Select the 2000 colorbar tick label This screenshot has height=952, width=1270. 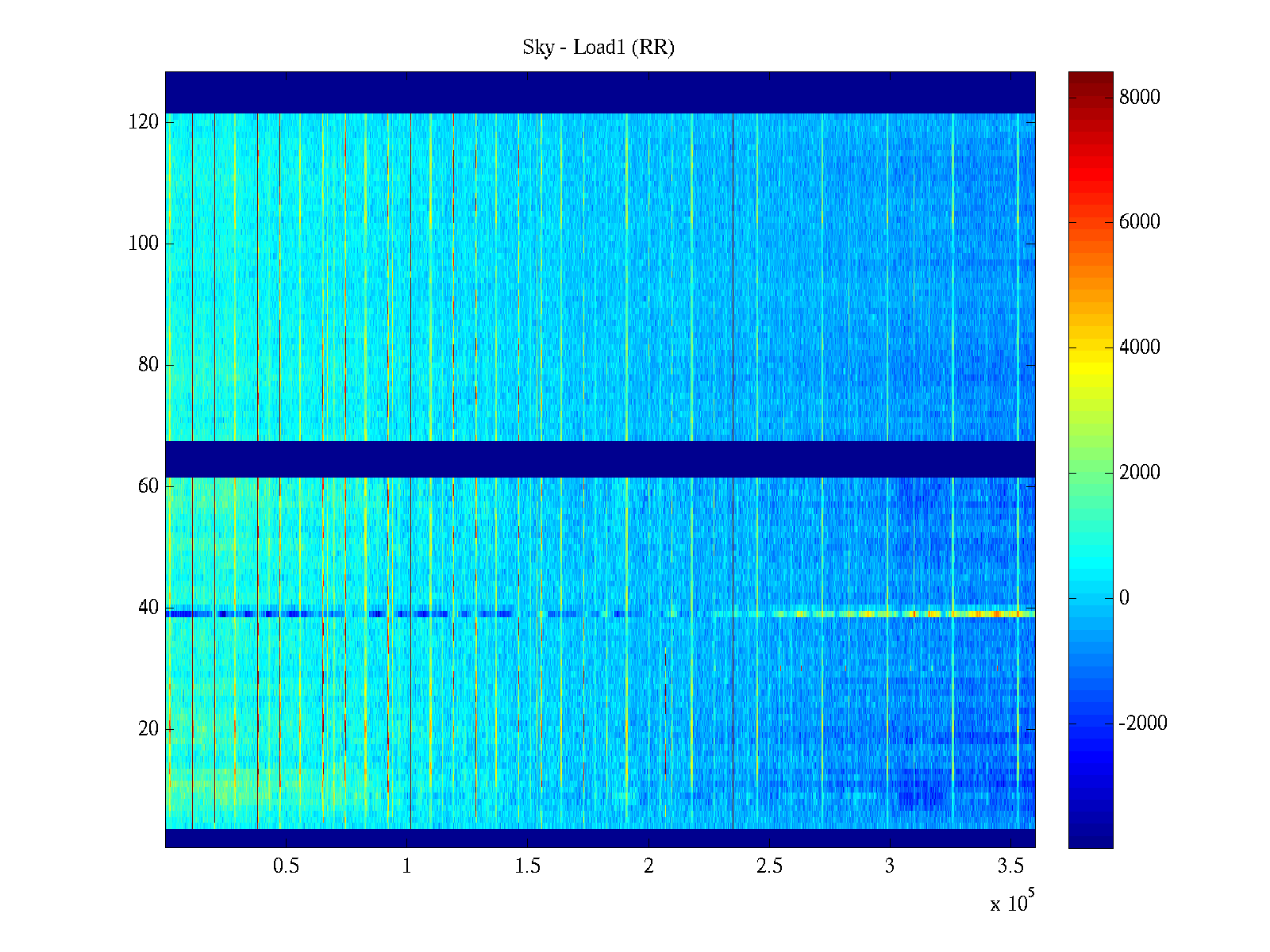(1139, 473)
